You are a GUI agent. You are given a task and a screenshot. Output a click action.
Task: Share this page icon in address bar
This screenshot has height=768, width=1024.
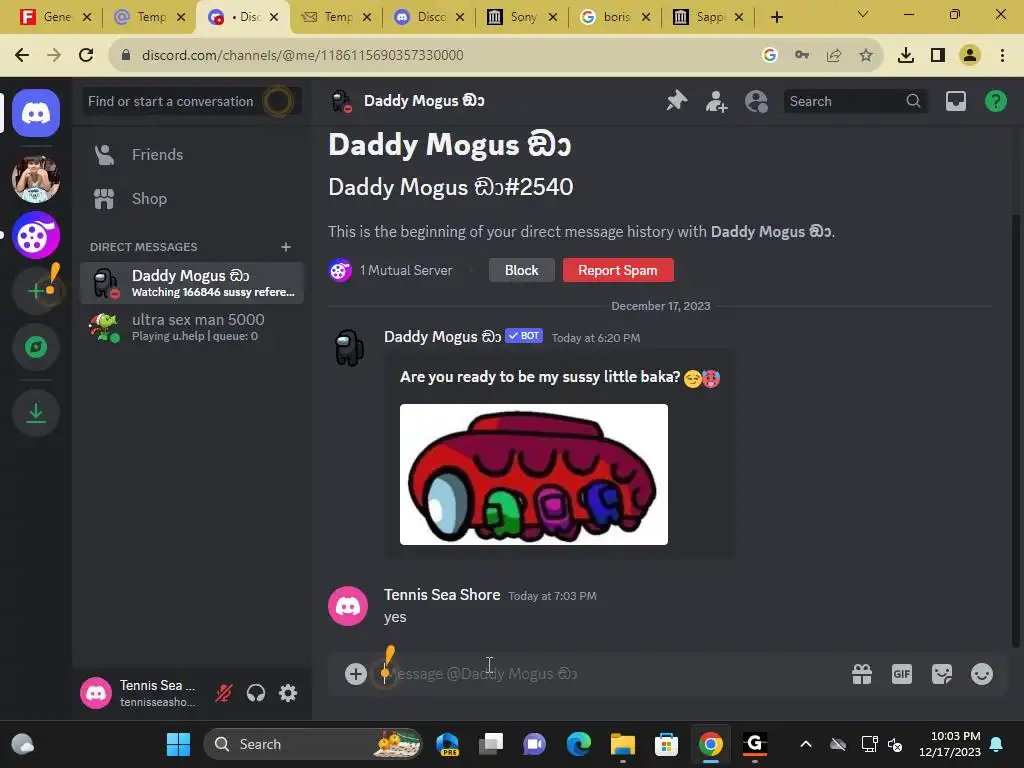coord(834,55)
